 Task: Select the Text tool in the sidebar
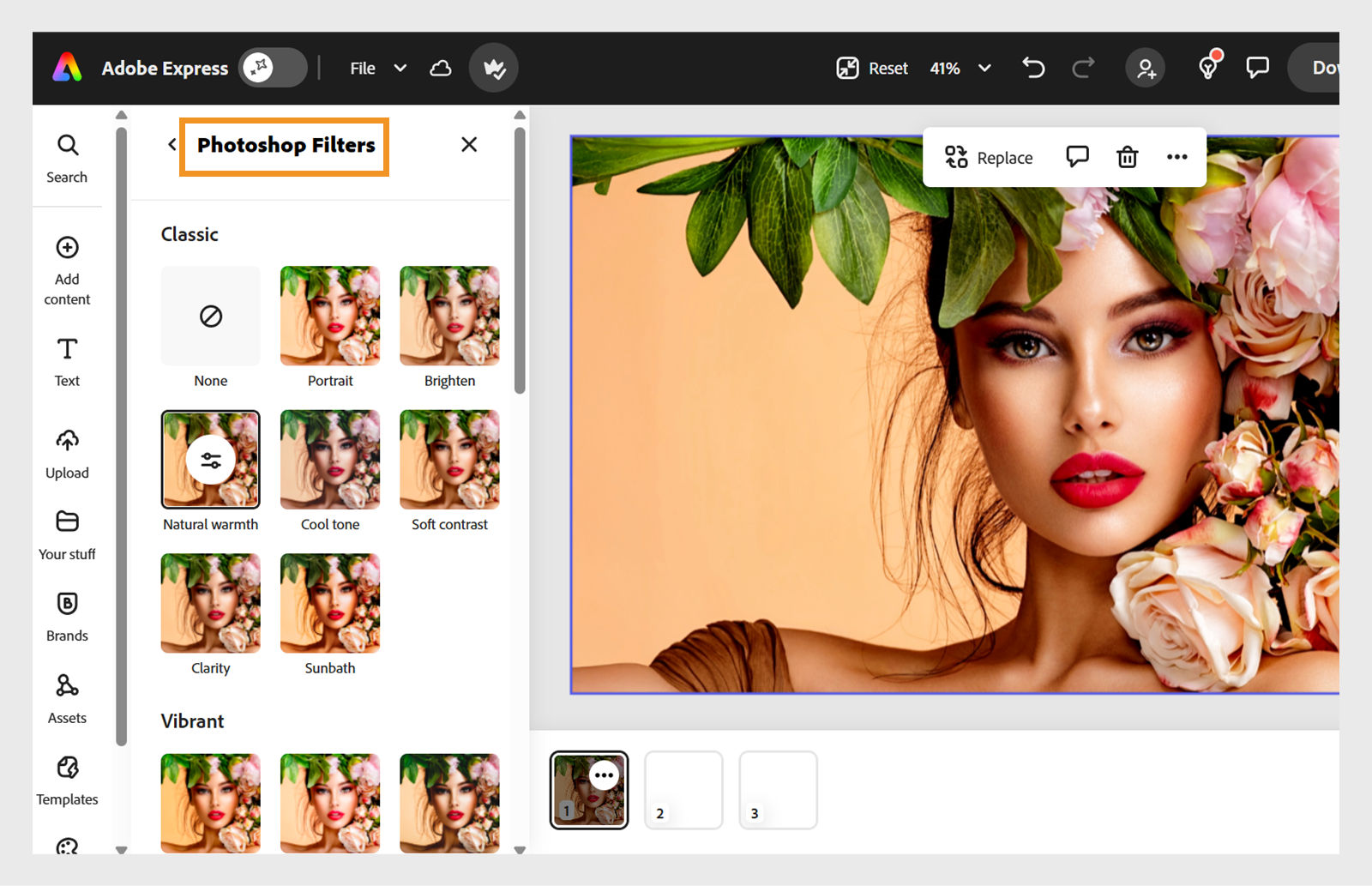66,361
